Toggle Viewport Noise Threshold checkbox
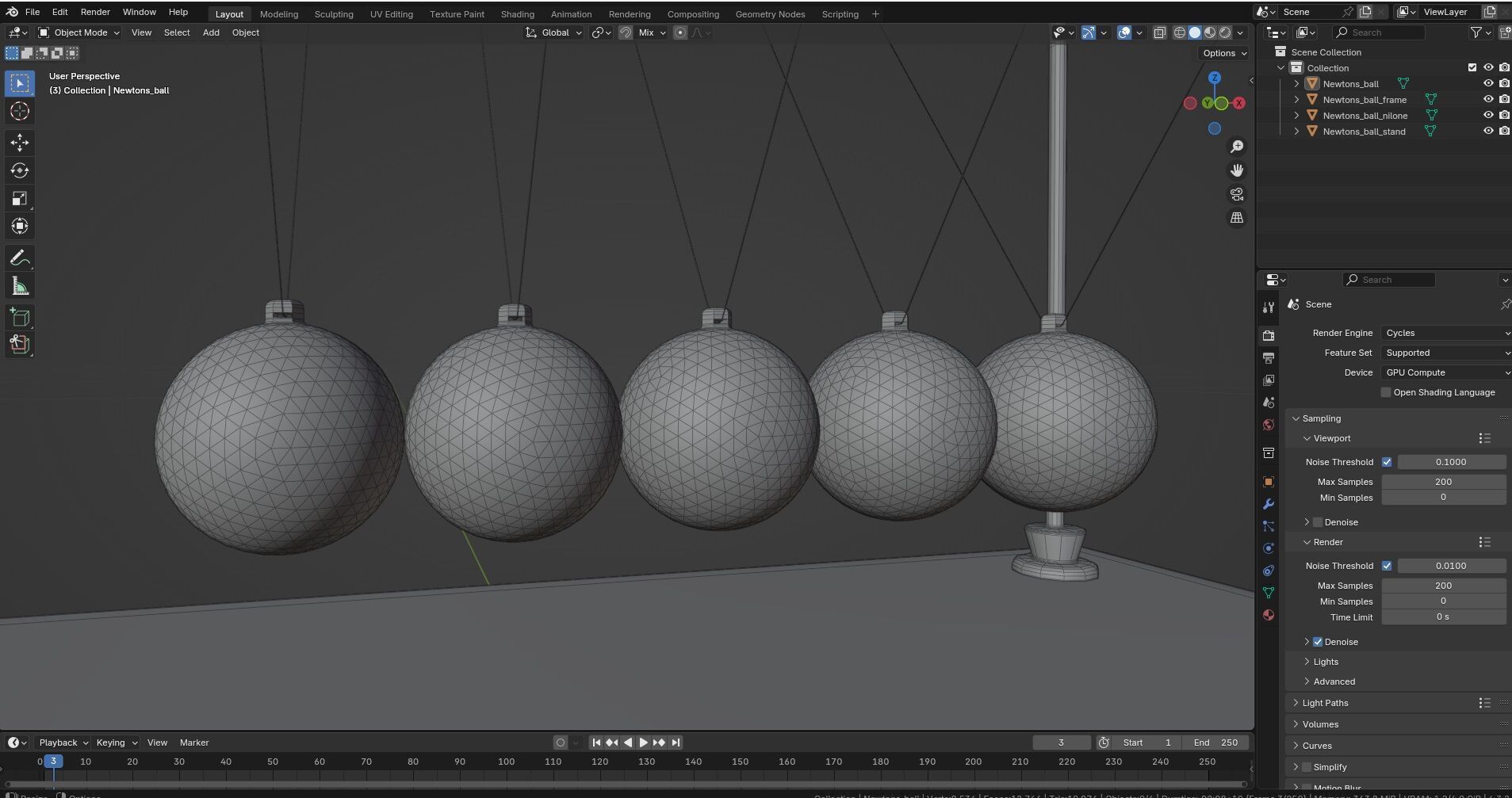Screen dimensions: 1512x798 [1387, 462]
